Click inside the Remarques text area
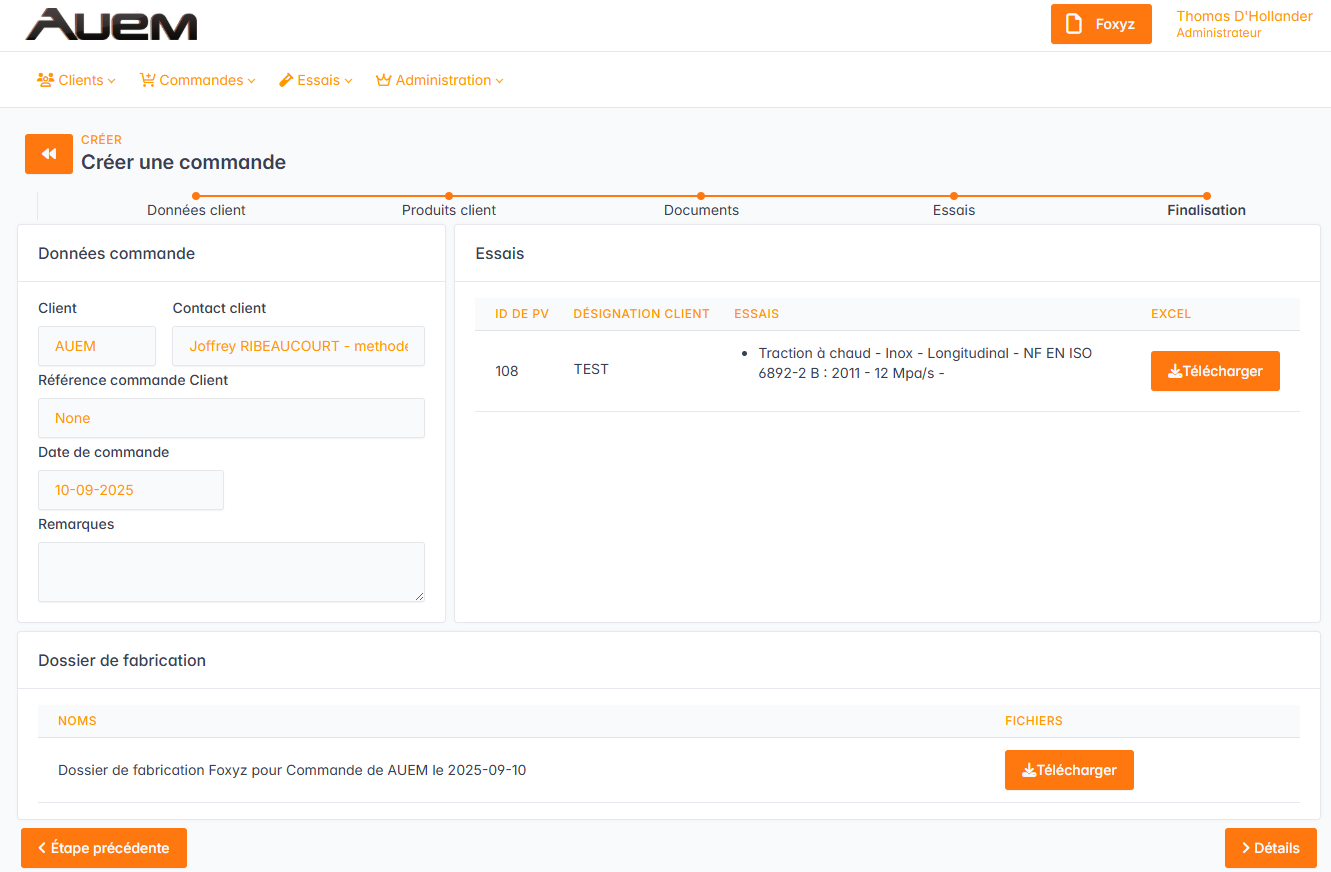 [231, 572]
